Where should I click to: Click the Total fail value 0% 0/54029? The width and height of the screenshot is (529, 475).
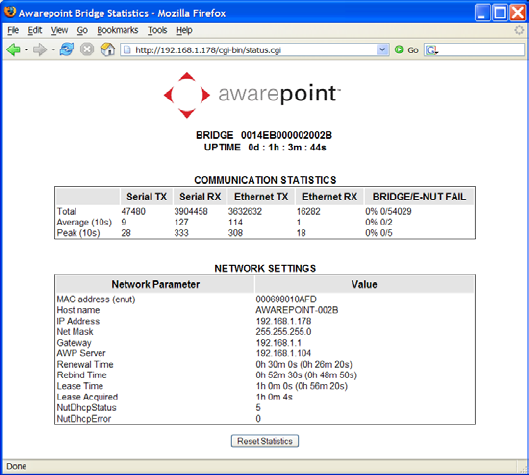388,212
